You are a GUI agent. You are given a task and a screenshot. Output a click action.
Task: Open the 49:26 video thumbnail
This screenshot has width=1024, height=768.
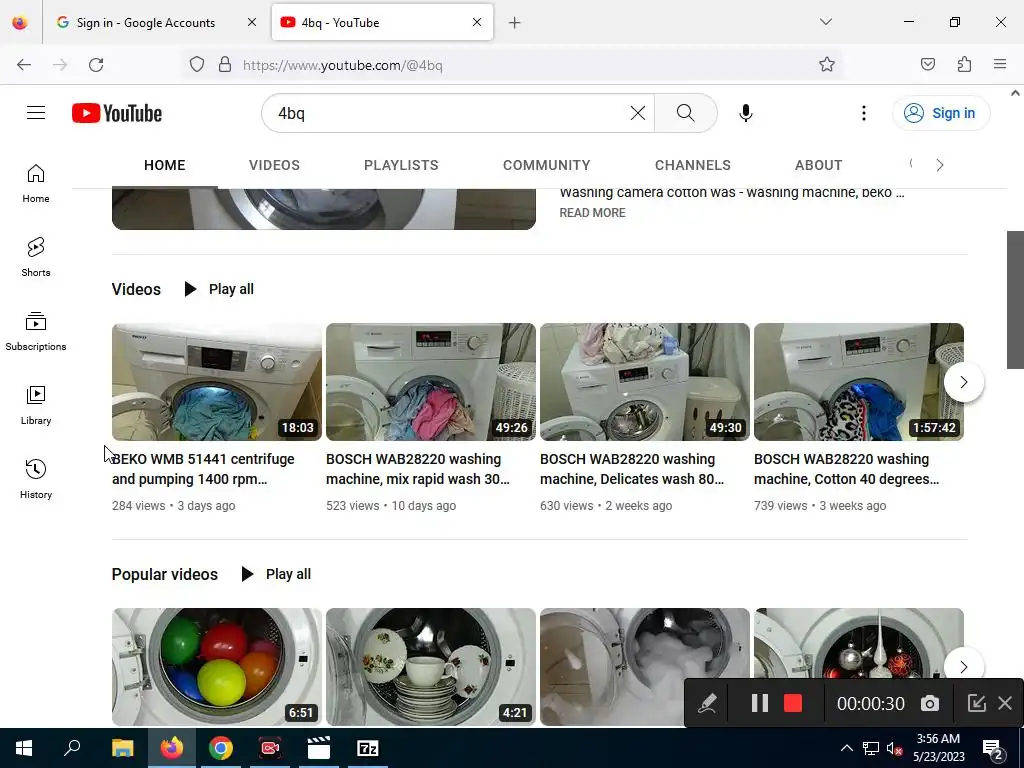point(431,382)
